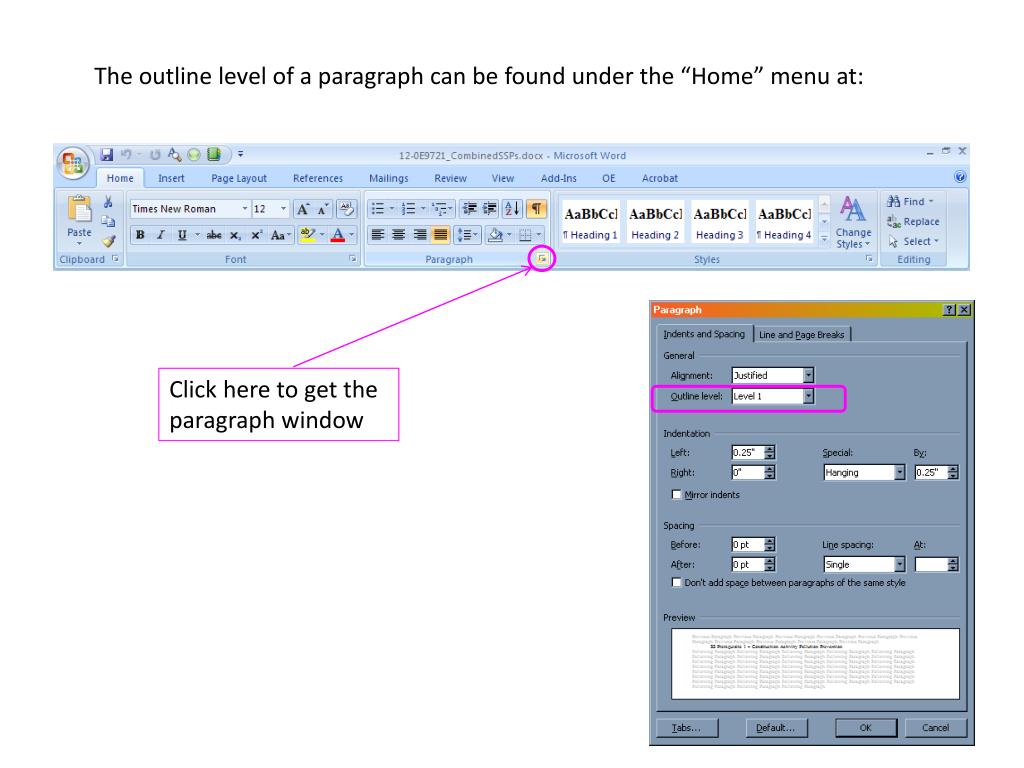Click the Shrink Font icon

point(323,209)
